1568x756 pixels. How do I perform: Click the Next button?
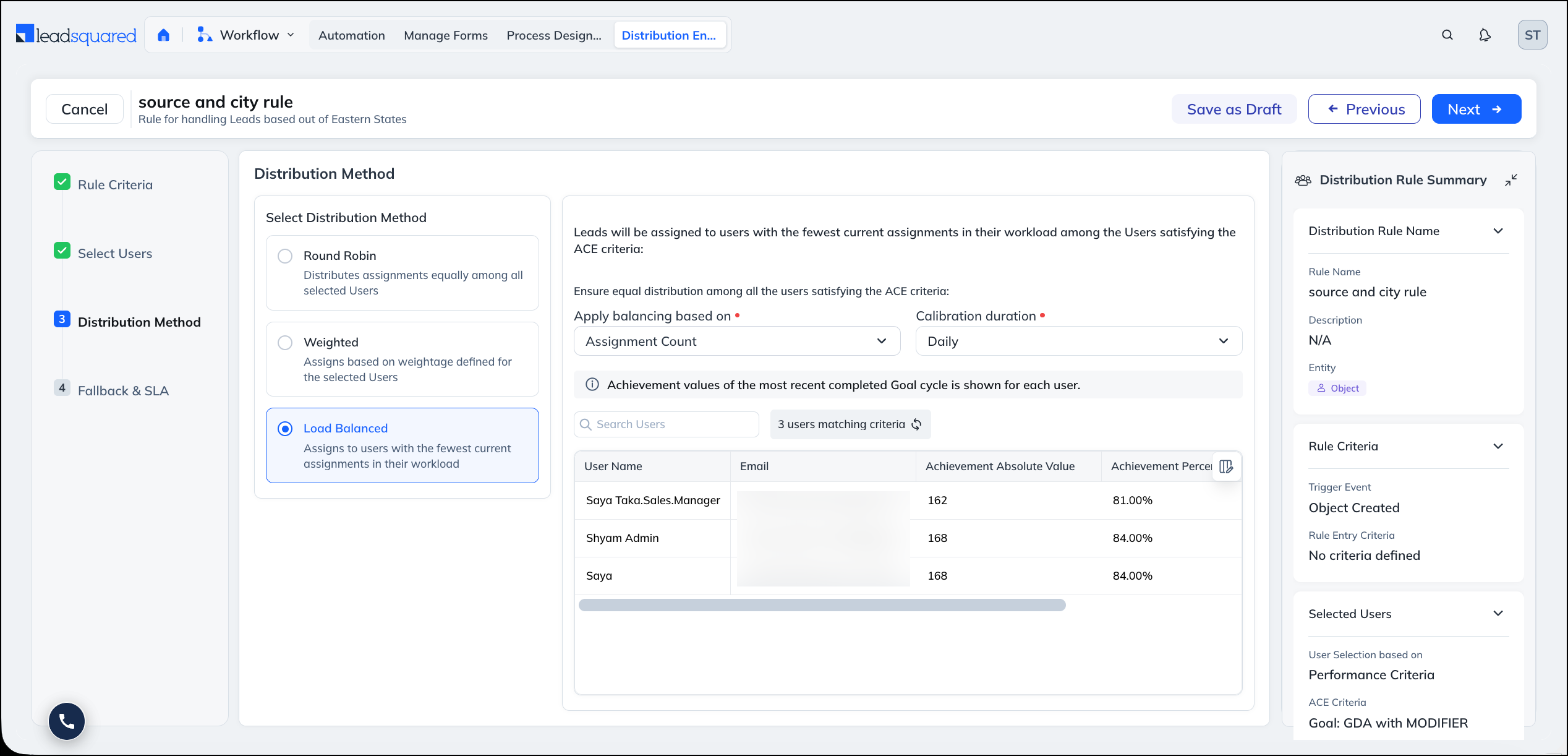click(1476, 110)
